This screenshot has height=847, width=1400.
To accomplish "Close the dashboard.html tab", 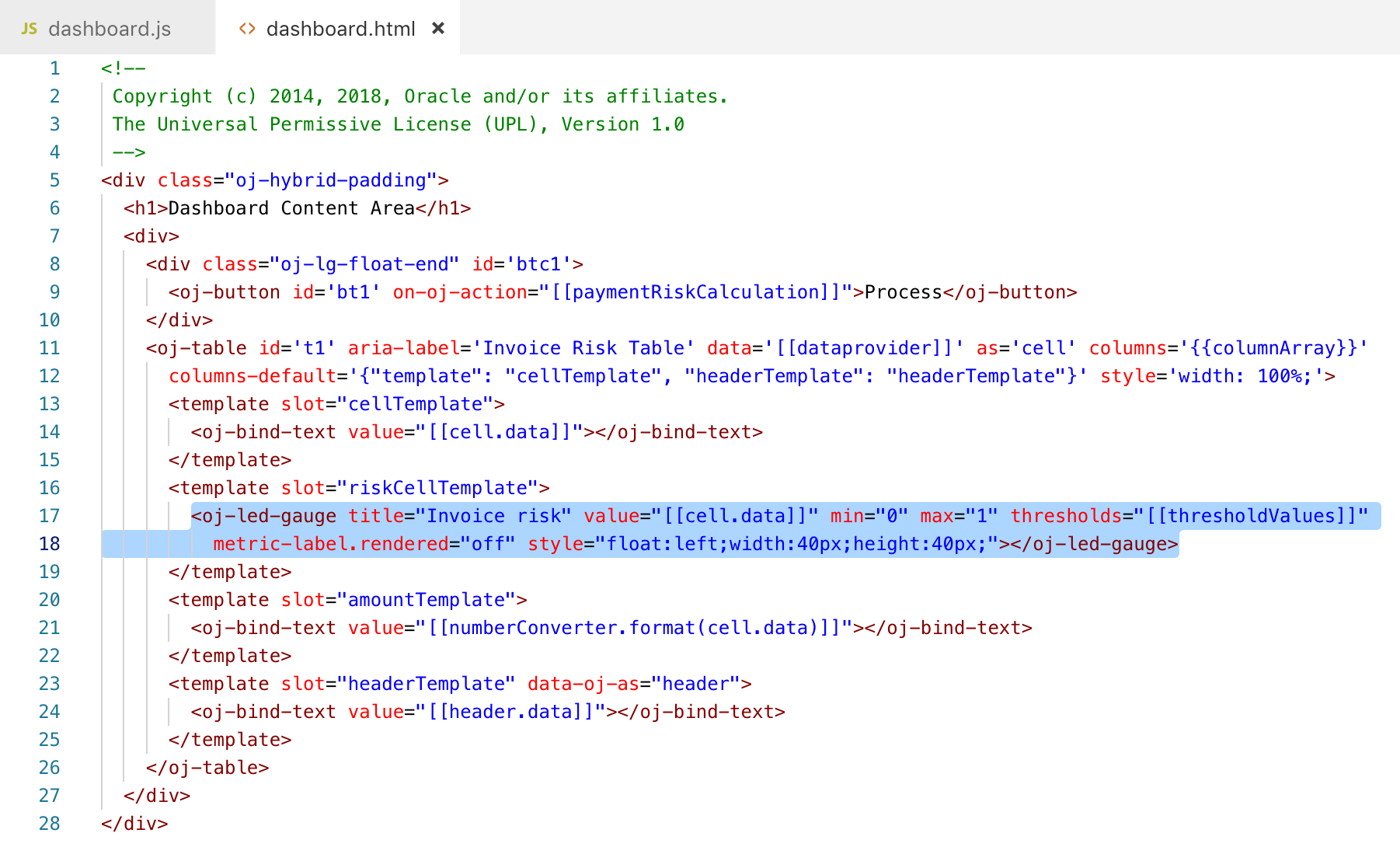I will pos(438,28).
